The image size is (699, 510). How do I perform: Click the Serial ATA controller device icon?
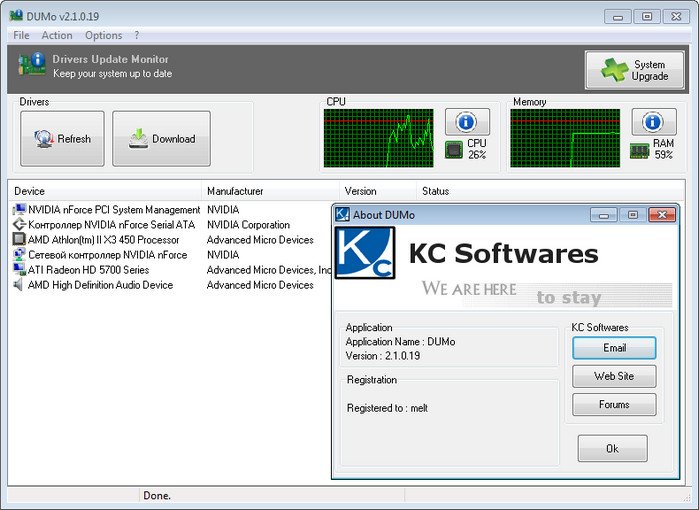(x=19, y=224)
